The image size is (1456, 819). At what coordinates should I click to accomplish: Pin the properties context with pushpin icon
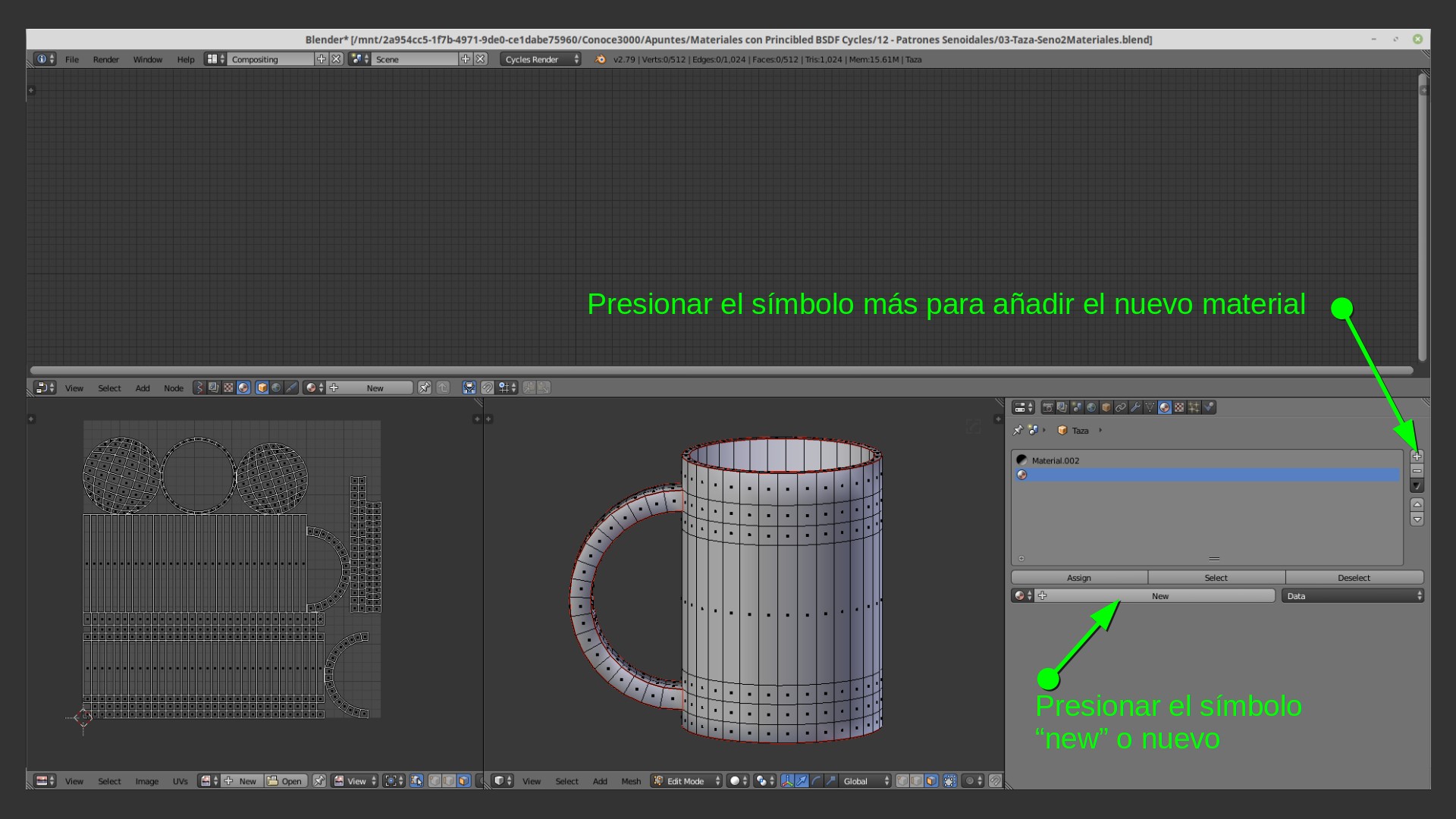pyautogui.click(x=1018, y=430)
